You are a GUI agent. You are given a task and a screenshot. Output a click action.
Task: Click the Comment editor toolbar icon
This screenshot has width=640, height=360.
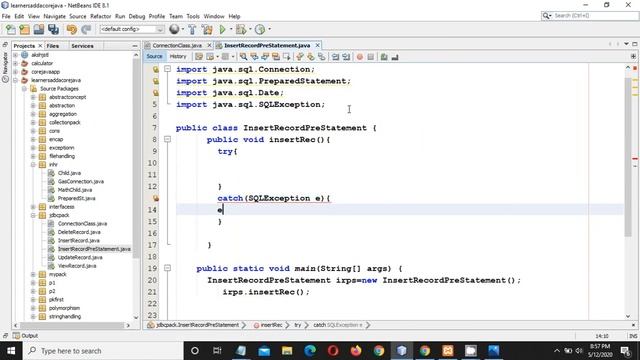click(384, 57)
